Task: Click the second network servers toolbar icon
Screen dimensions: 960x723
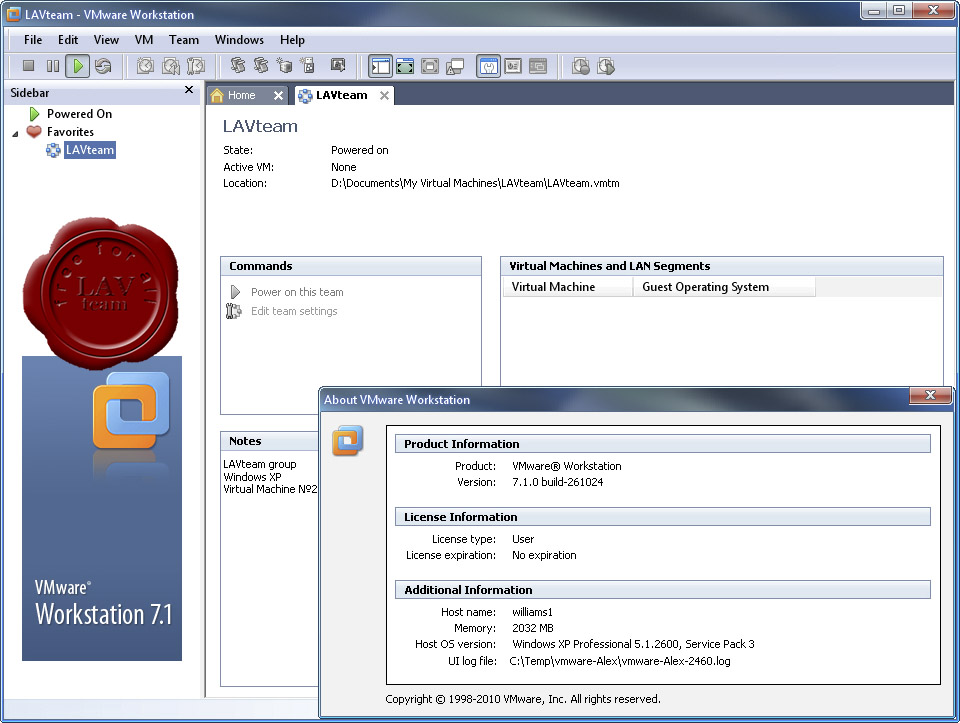Action: point(261,66)
